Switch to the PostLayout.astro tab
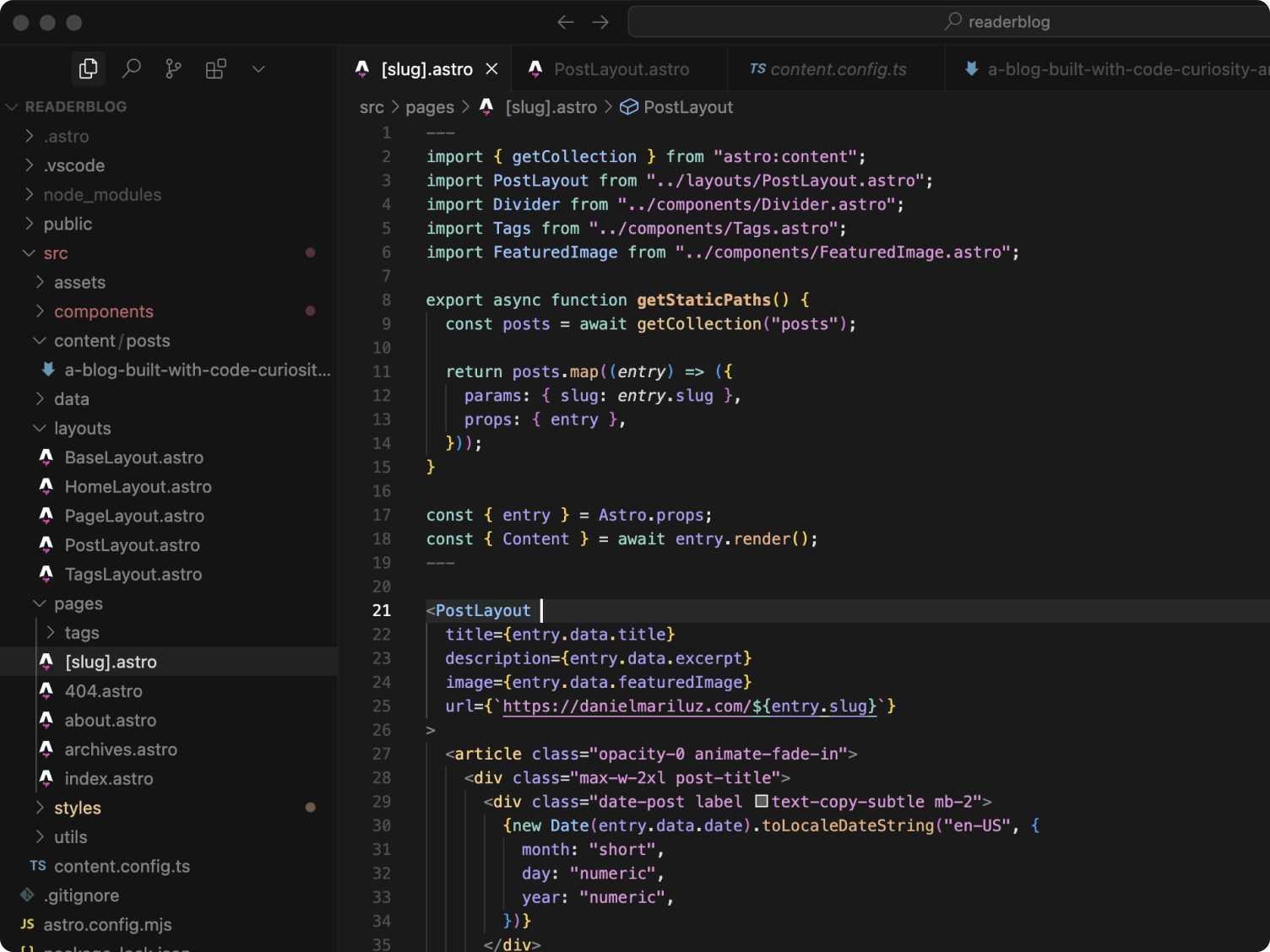The width and height of the screenshot is (1270, 952). (x=620, y=69)
